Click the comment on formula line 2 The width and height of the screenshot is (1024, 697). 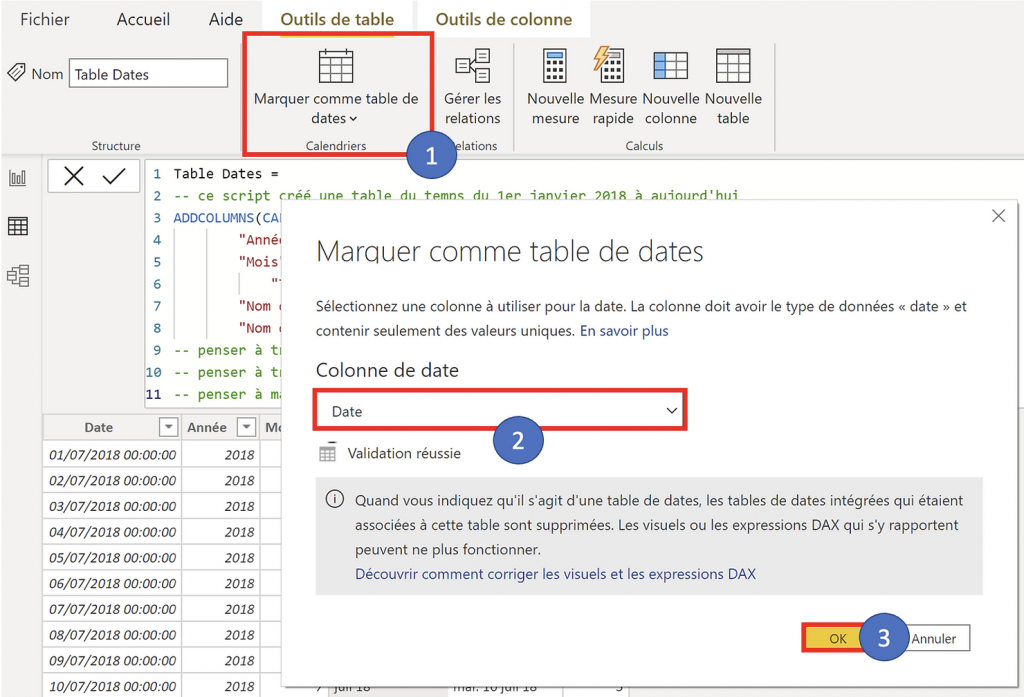[x=456, y=195]
